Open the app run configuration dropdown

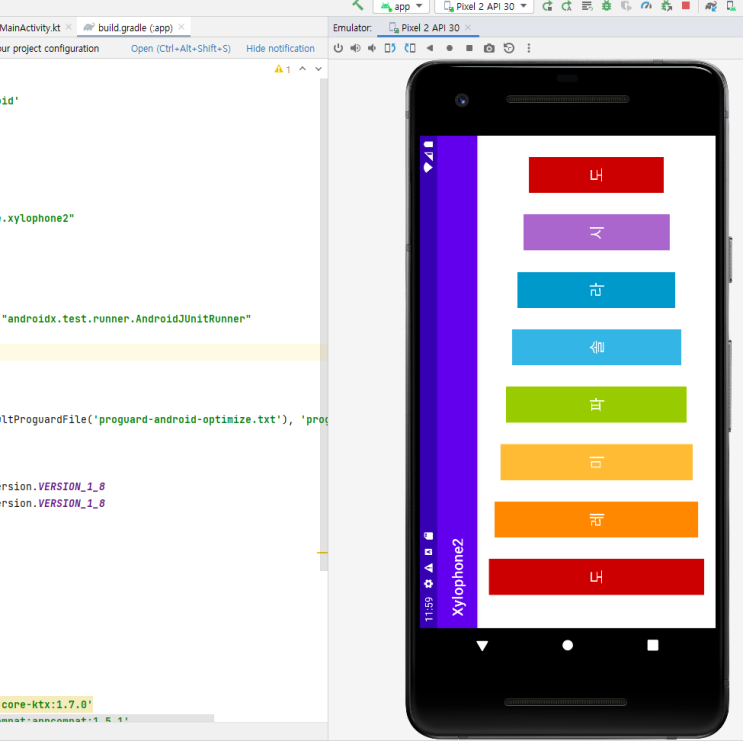click(x=401, y=6)
